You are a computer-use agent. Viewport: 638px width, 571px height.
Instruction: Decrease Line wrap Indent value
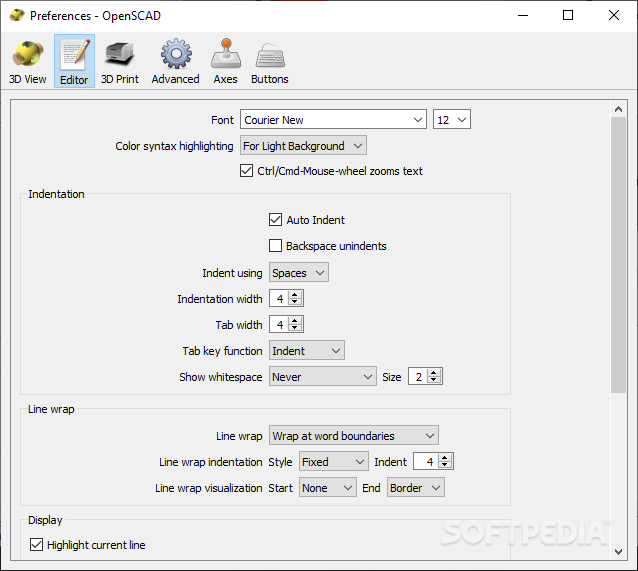445,465
